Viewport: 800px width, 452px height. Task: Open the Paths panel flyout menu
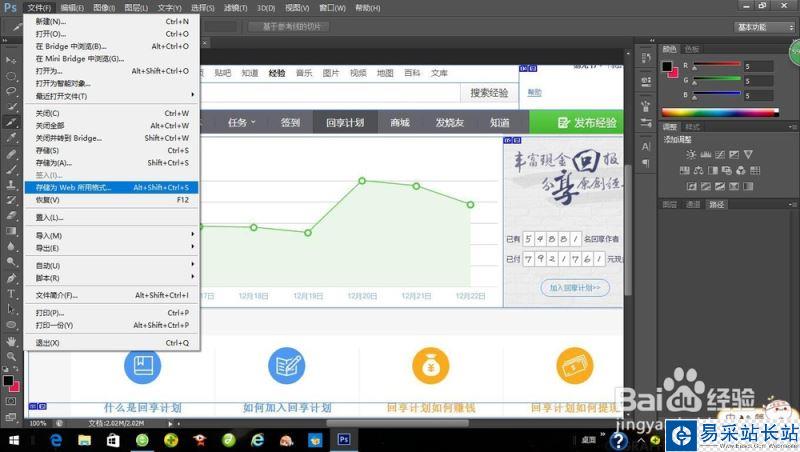[x=792, y=205]
